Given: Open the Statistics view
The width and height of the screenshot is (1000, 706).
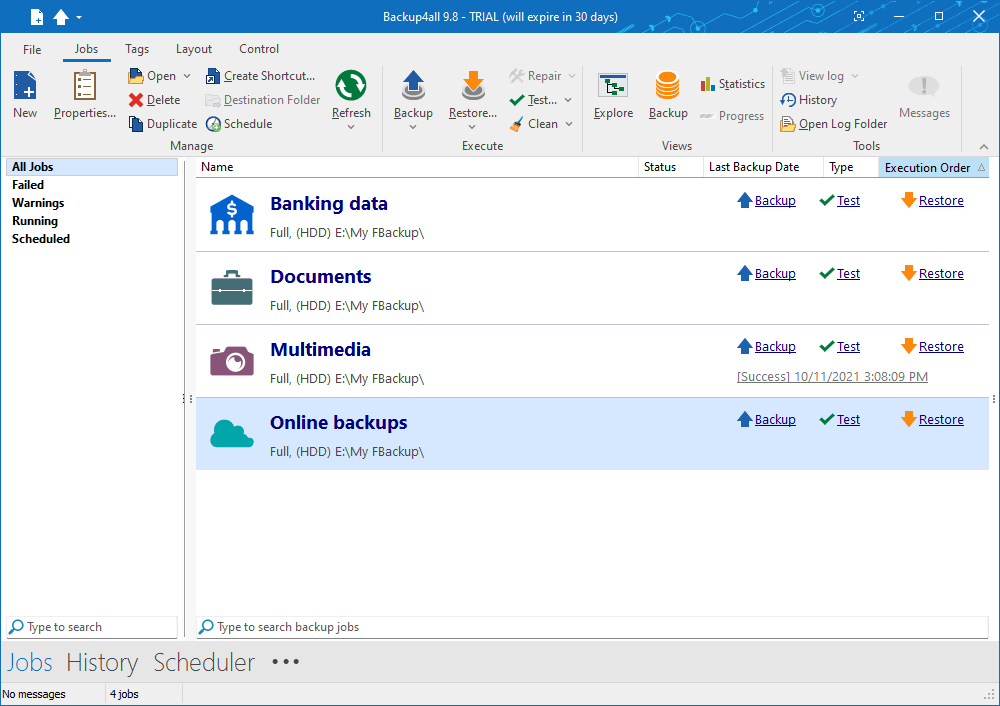Looking at the screenshot, I should point(732,84).
